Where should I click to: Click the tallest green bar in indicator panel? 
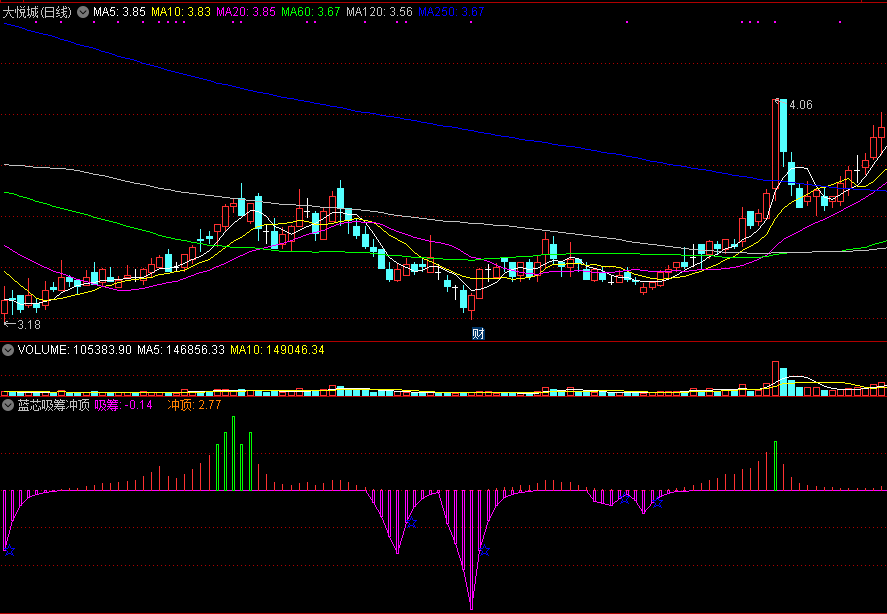pyautogui.click(x=234, y=453)
